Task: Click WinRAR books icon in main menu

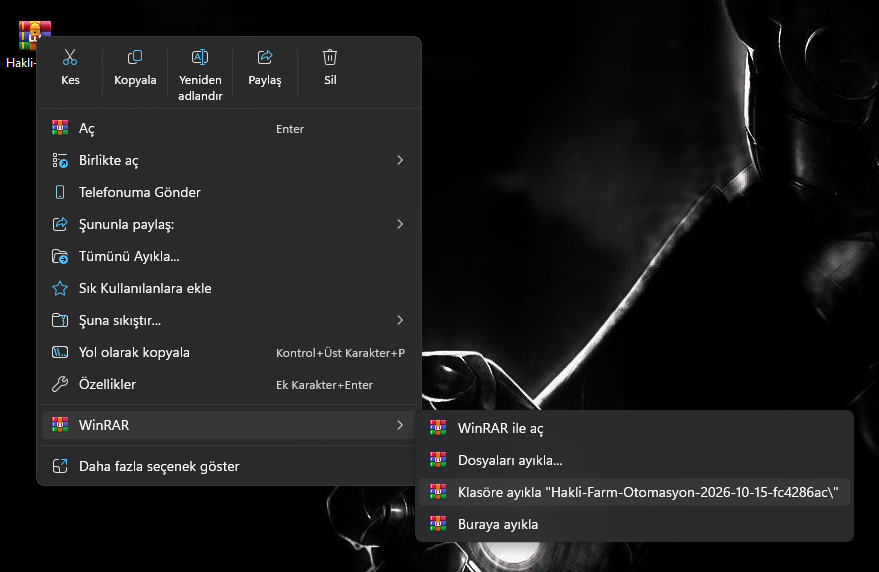Action: coord(60,425)
